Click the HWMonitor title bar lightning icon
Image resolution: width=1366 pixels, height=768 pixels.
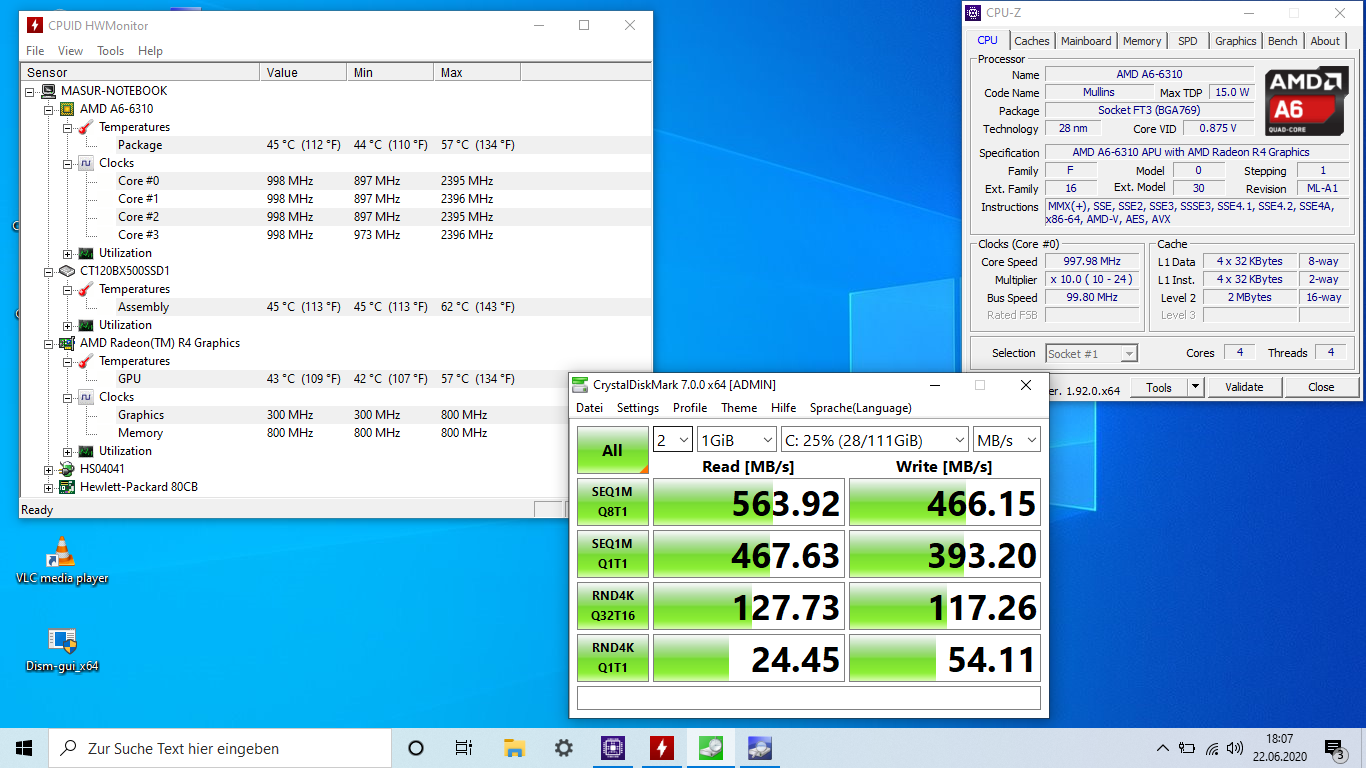tap(35, 25)
